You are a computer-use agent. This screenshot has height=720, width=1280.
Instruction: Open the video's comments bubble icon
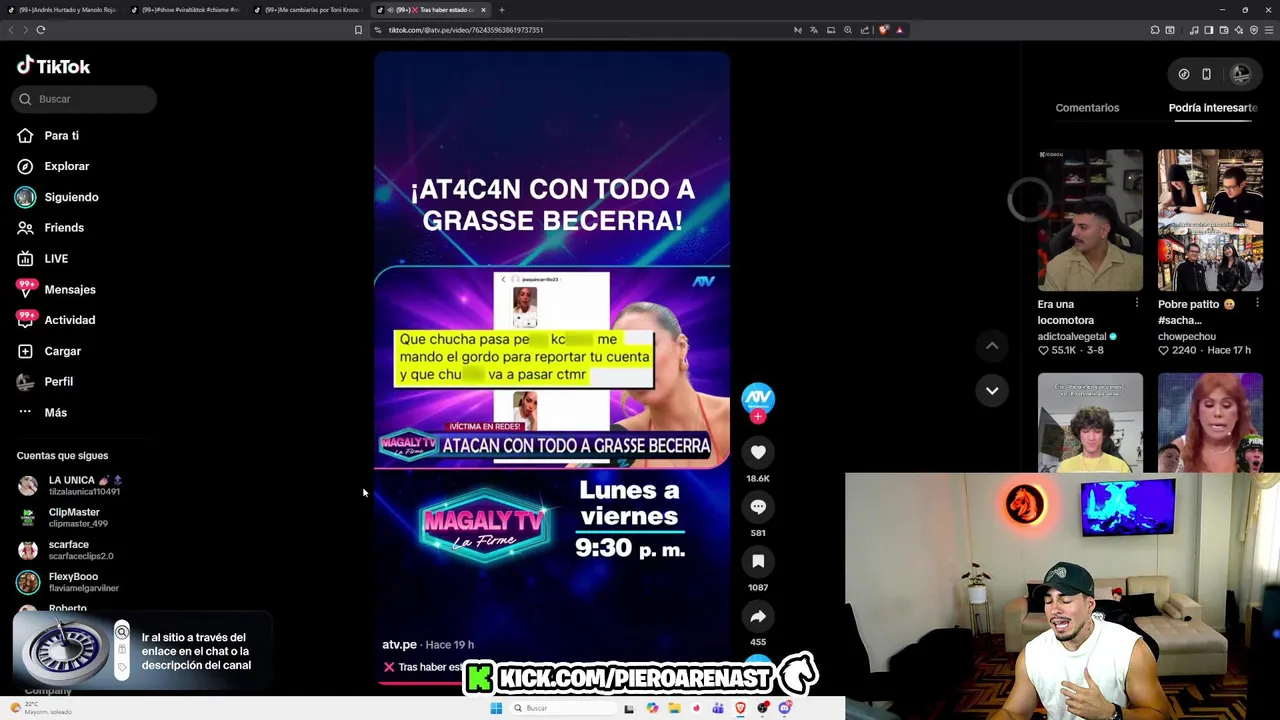[758, 507]
